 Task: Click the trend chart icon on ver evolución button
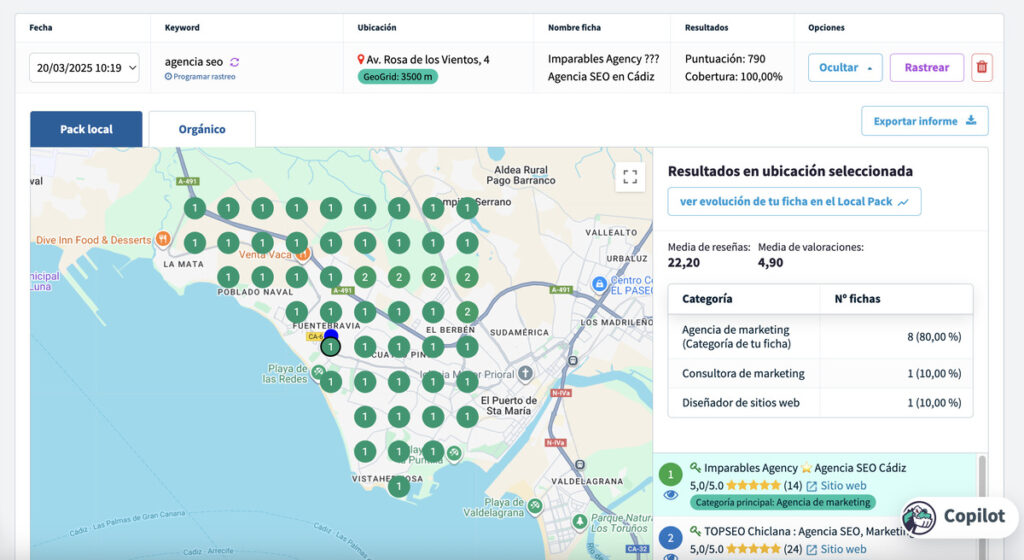click(903, 202)
